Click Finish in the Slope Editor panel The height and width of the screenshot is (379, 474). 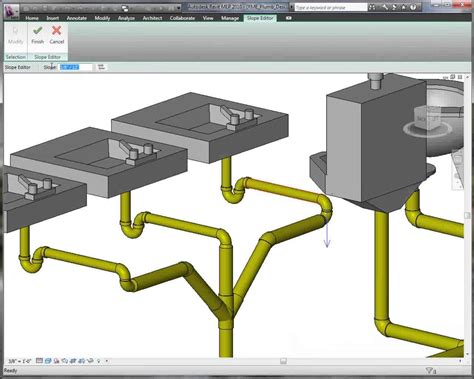pyautogui.click(x=37, y=35)
